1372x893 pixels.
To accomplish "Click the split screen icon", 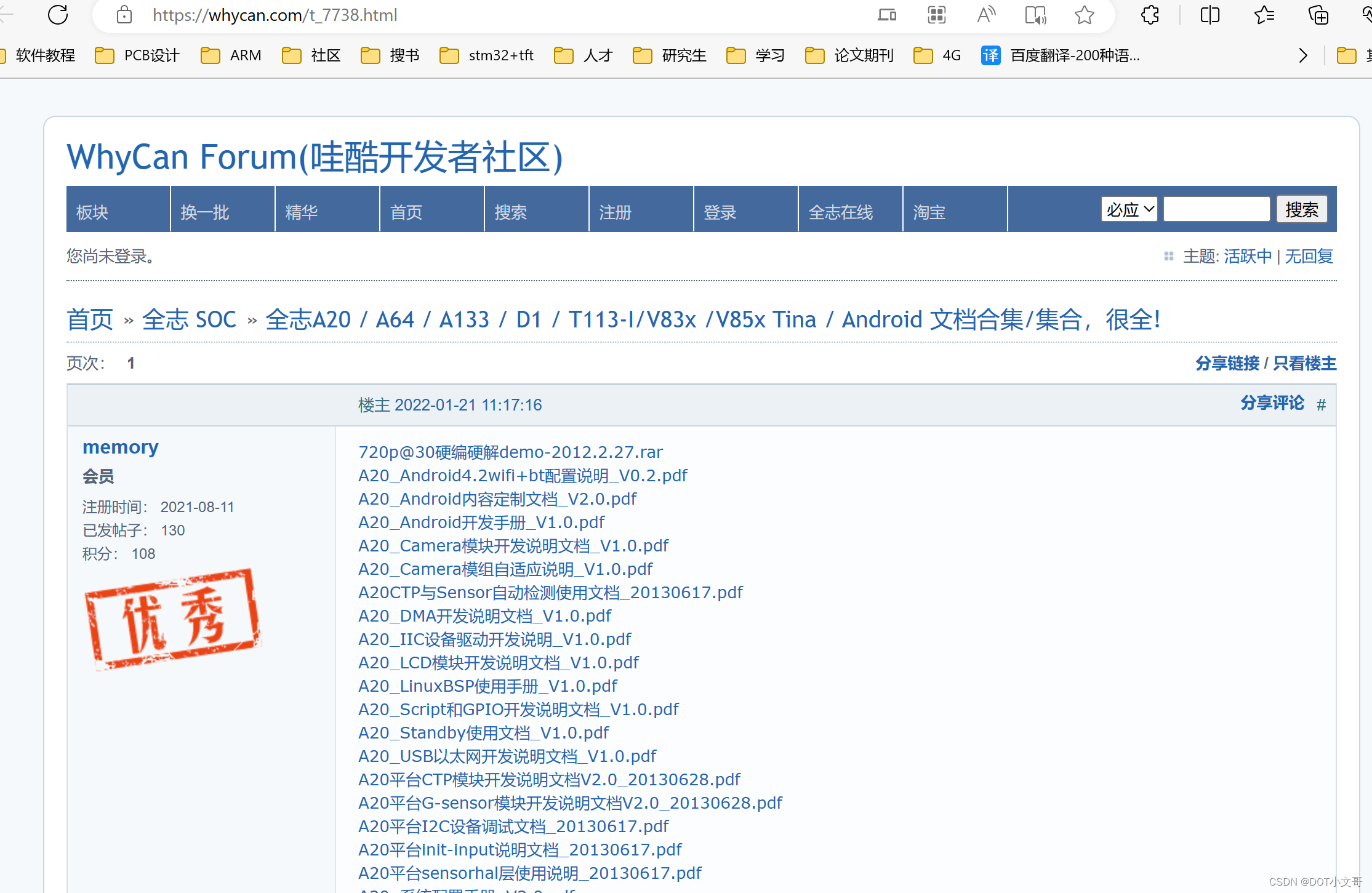I will pos(1210,15).
